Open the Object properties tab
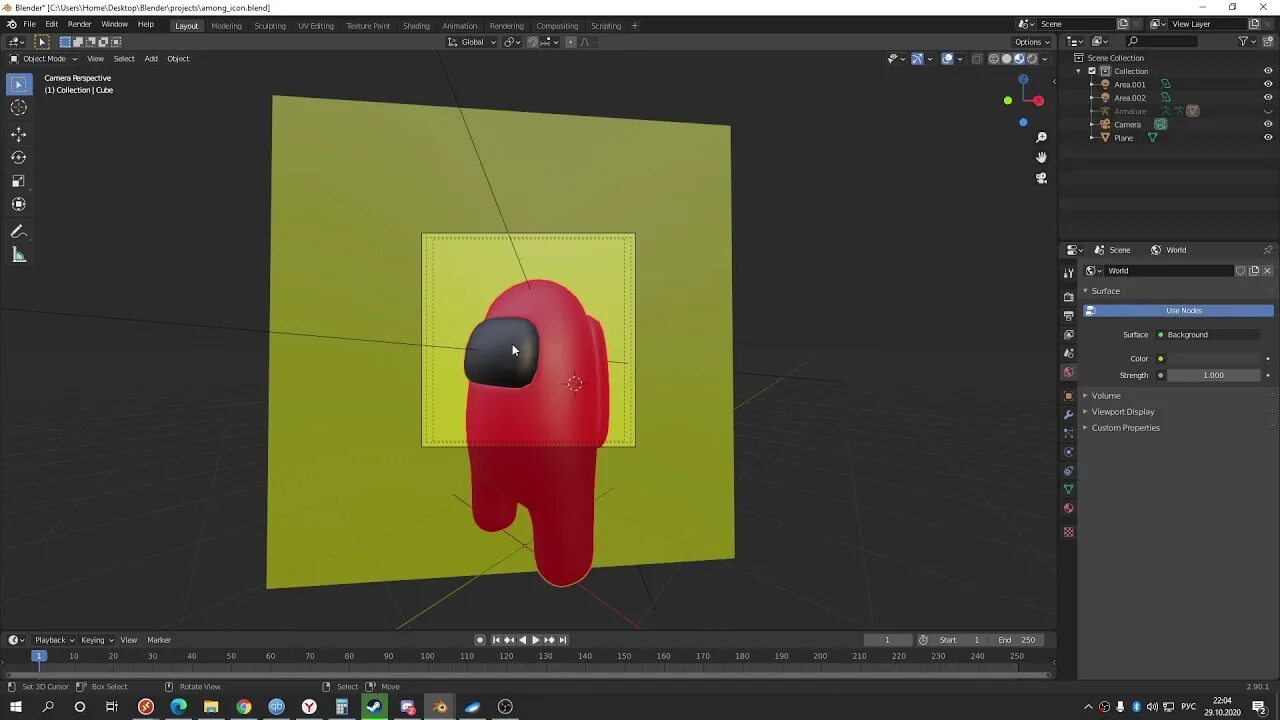The image size is (1280, 720). (1068, 395)
